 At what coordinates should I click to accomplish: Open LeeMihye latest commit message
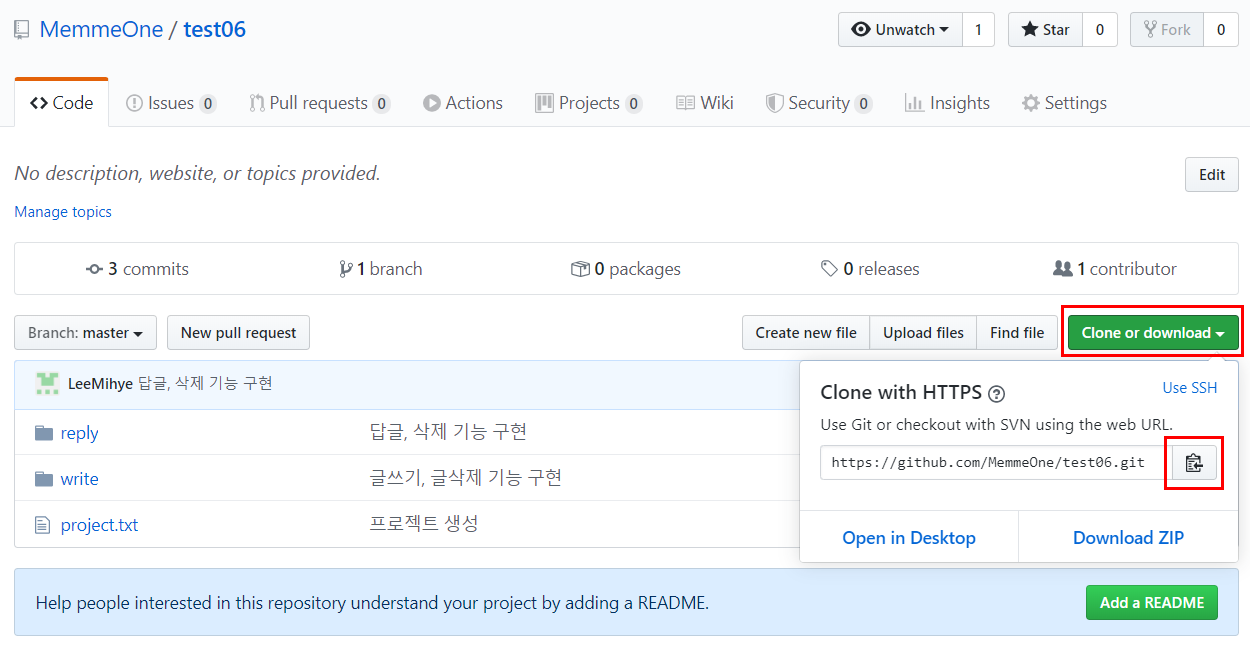(x=205, y=384)
